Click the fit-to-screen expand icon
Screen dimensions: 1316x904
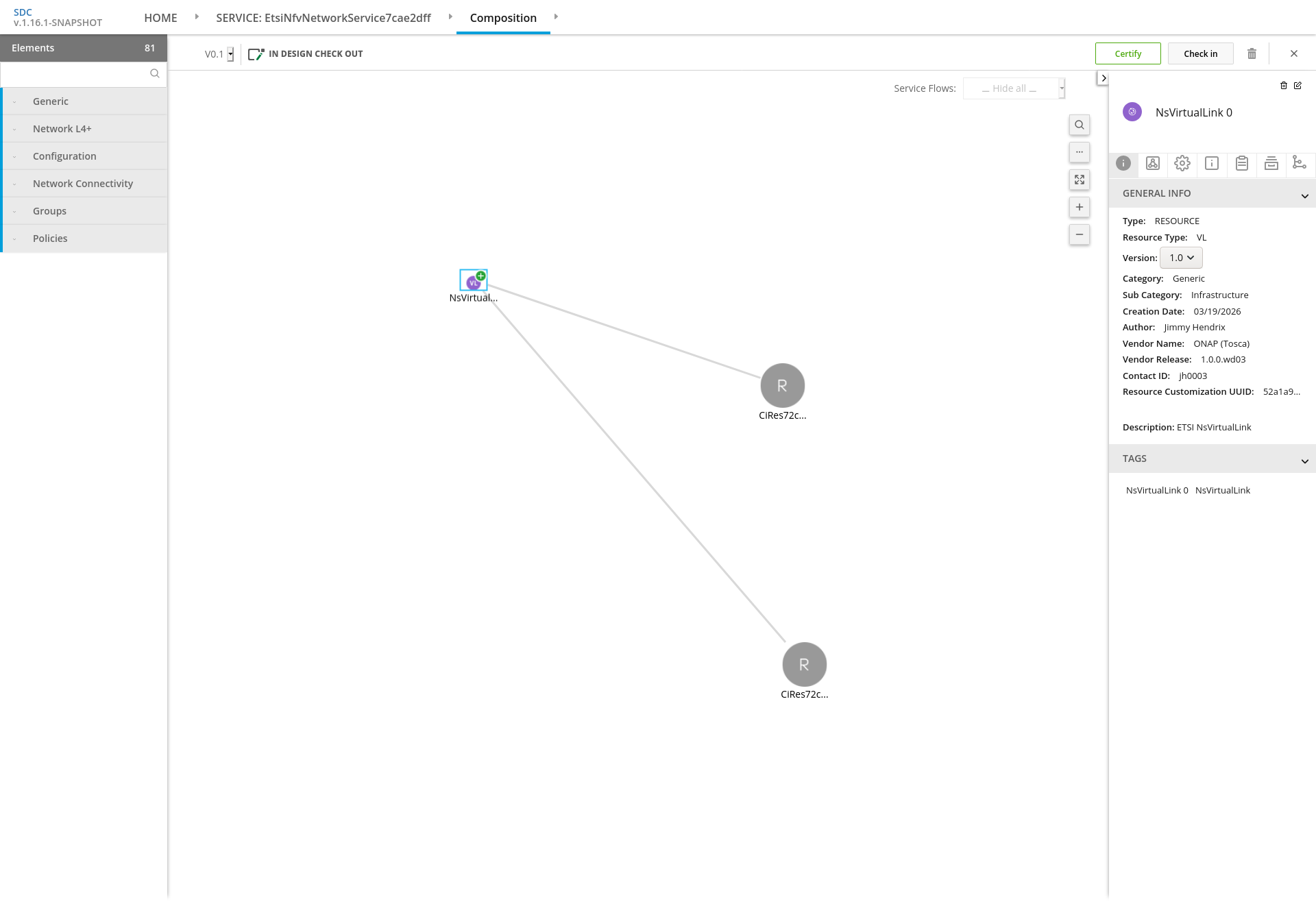1080,180
